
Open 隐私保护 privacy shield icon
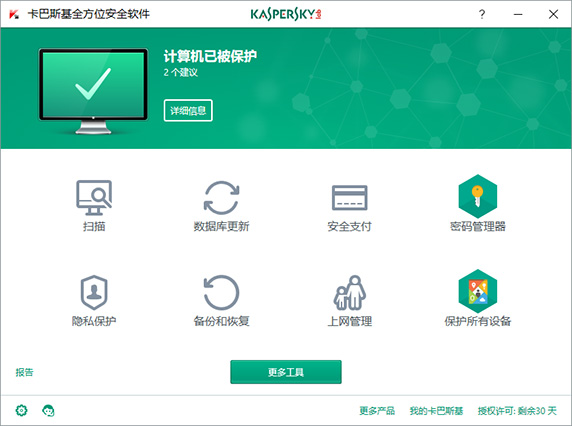(94, 293)
